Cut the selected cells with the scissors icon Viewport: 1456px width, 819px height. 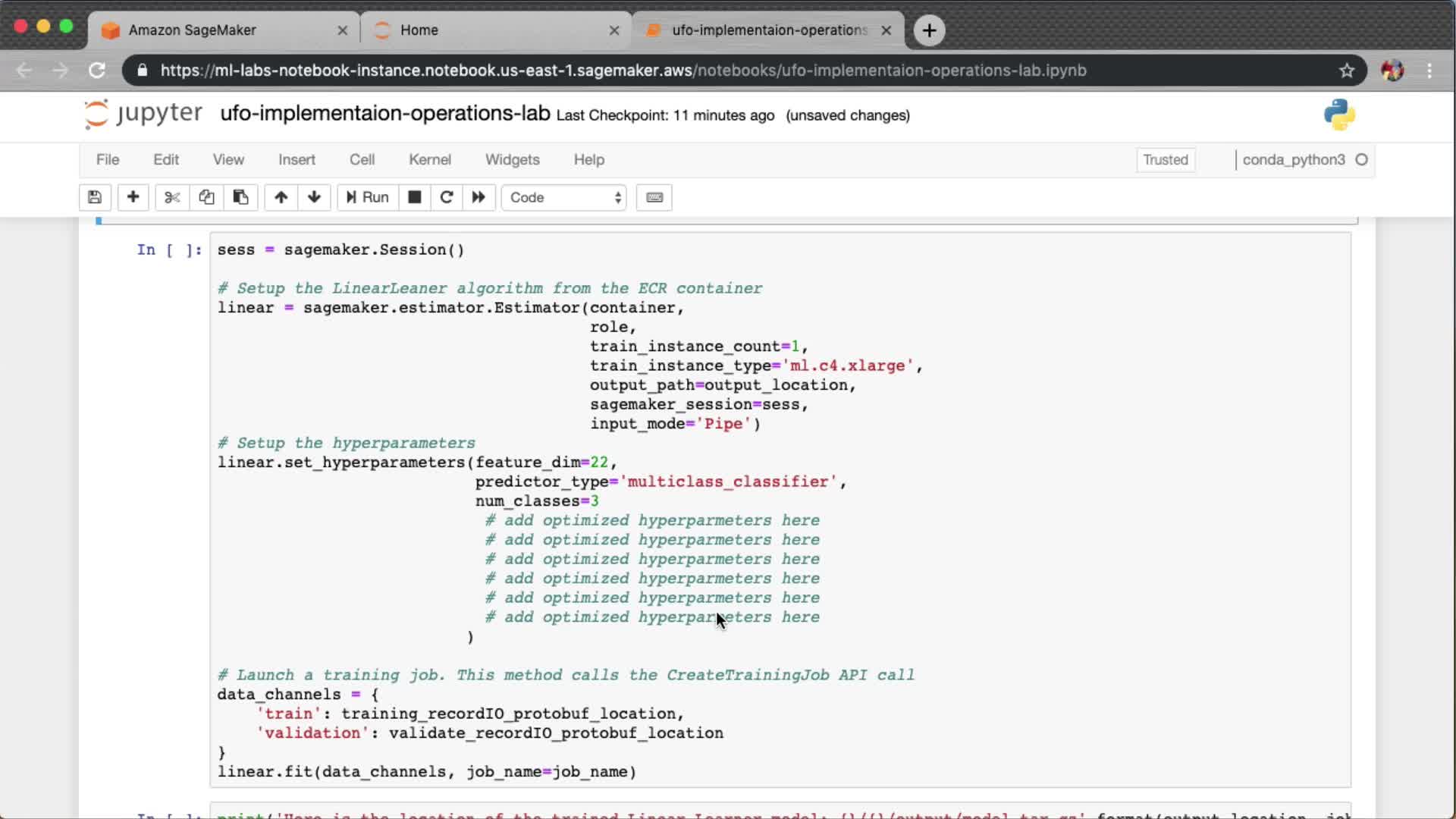point(172,197)
